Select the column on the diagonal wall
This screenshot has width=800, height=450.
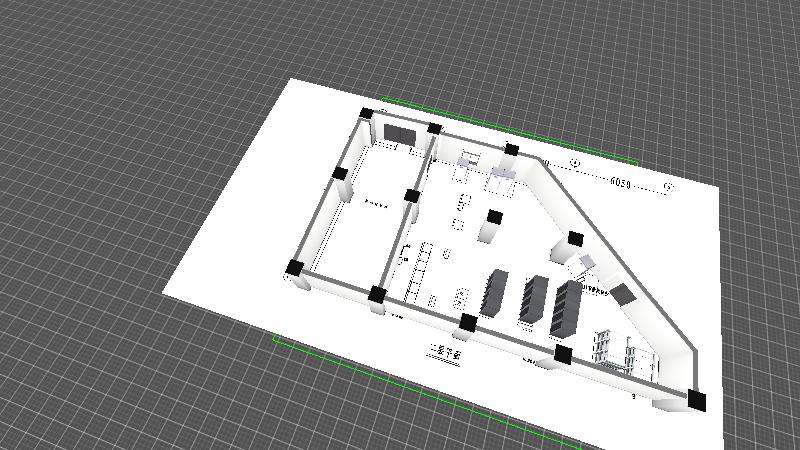click(x=575, y=239)
